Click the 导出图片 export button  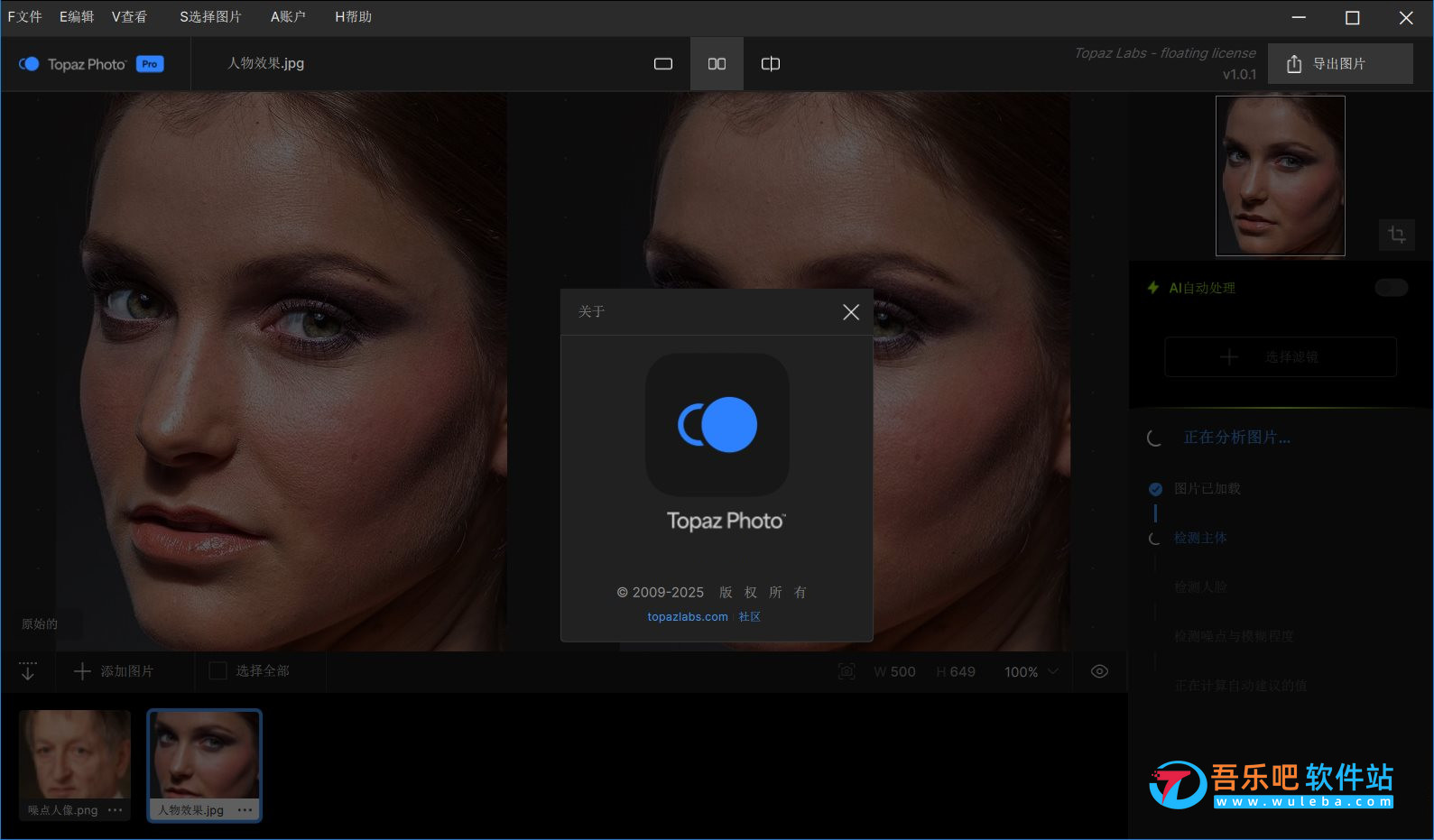[1339, 64]
